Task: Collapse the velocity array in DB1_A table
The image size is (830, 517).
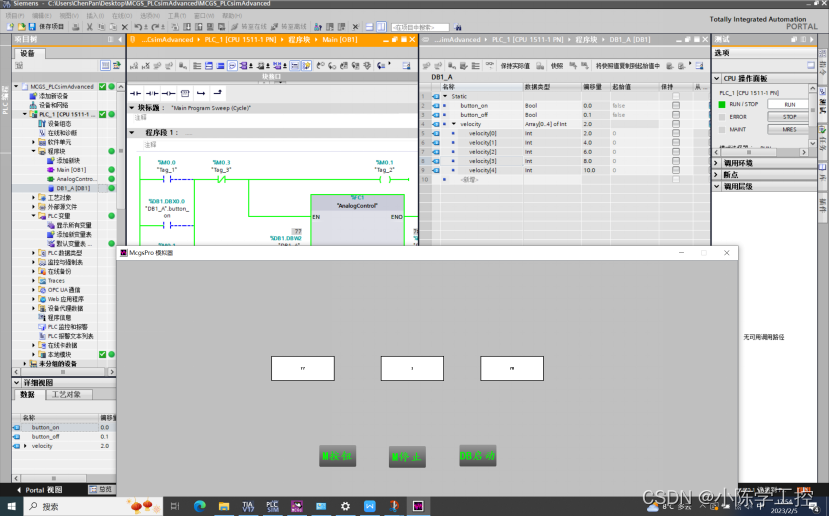Action: coord(454,124)
